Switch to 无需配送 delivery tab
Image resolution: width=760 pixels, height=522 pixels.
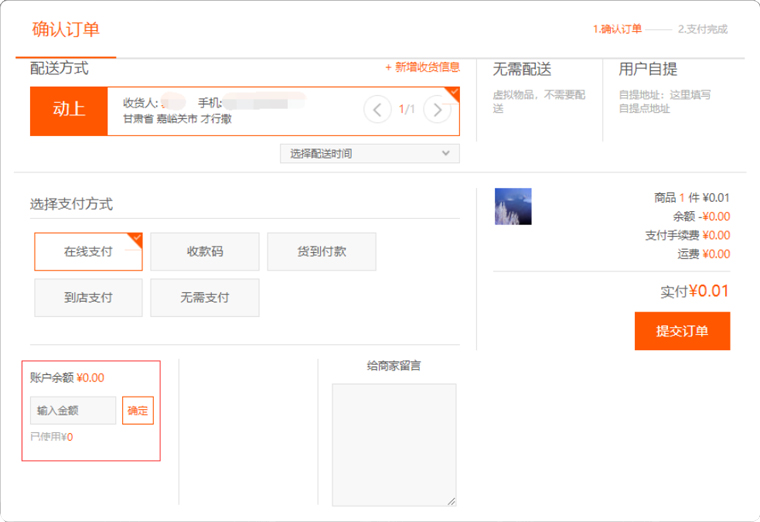pyautogui.click(x=522, y=70)
